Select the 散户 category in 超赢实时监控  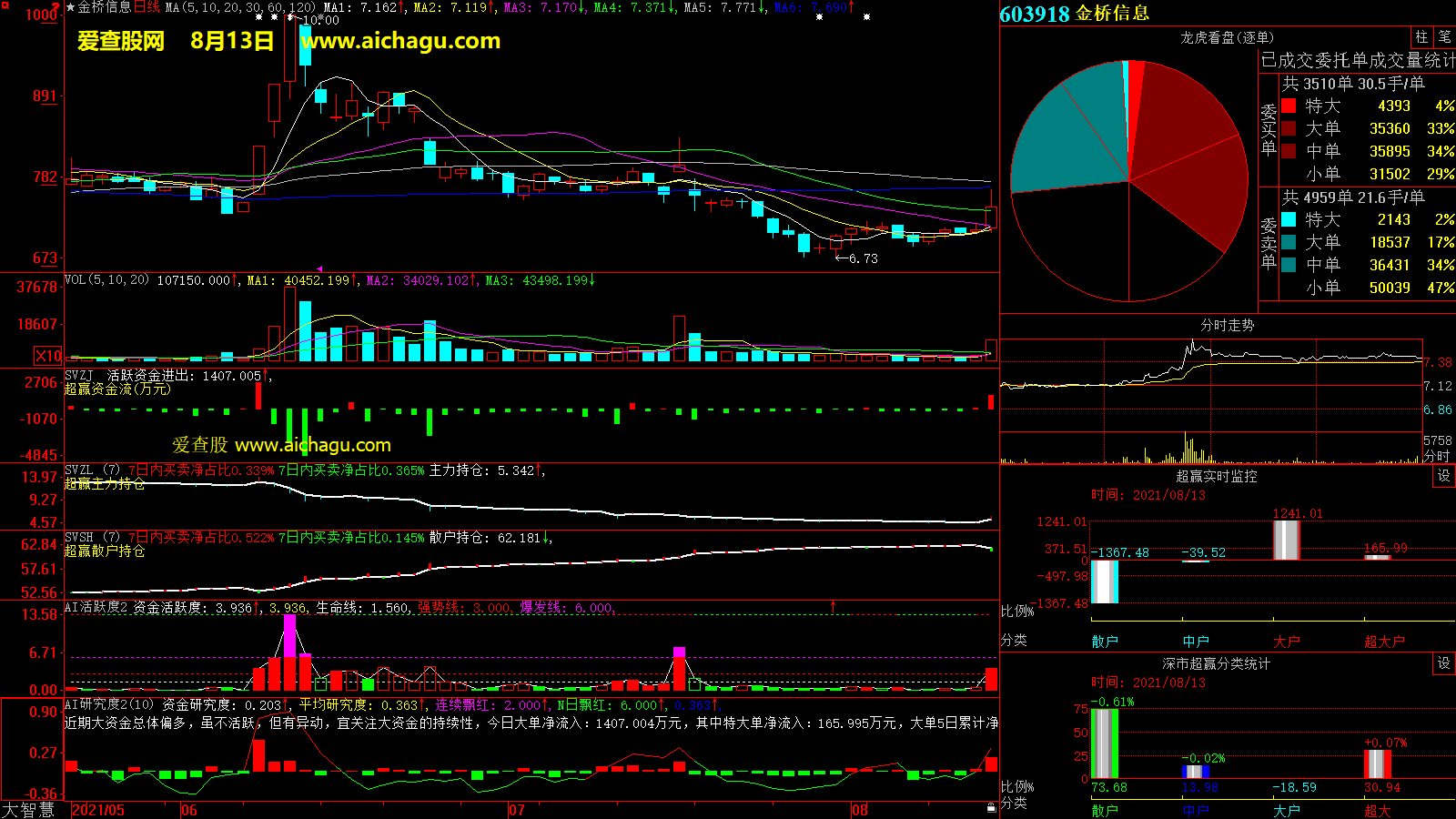(x=1104, y=642)
